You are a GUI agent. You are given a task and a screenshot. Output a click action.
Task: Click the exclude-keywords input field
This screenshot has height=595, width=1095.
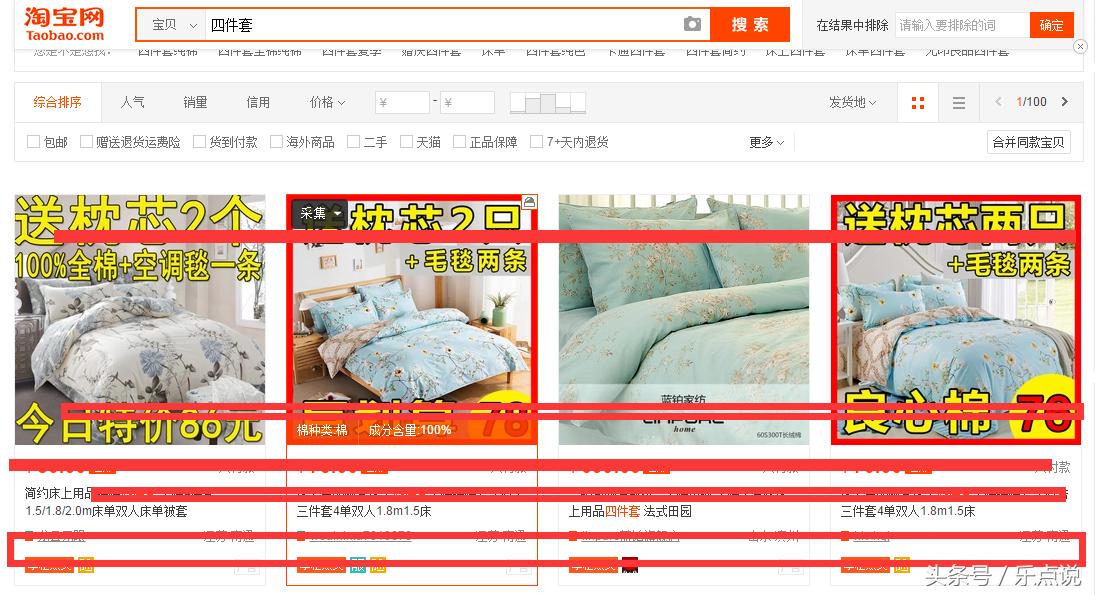[962, 24]
